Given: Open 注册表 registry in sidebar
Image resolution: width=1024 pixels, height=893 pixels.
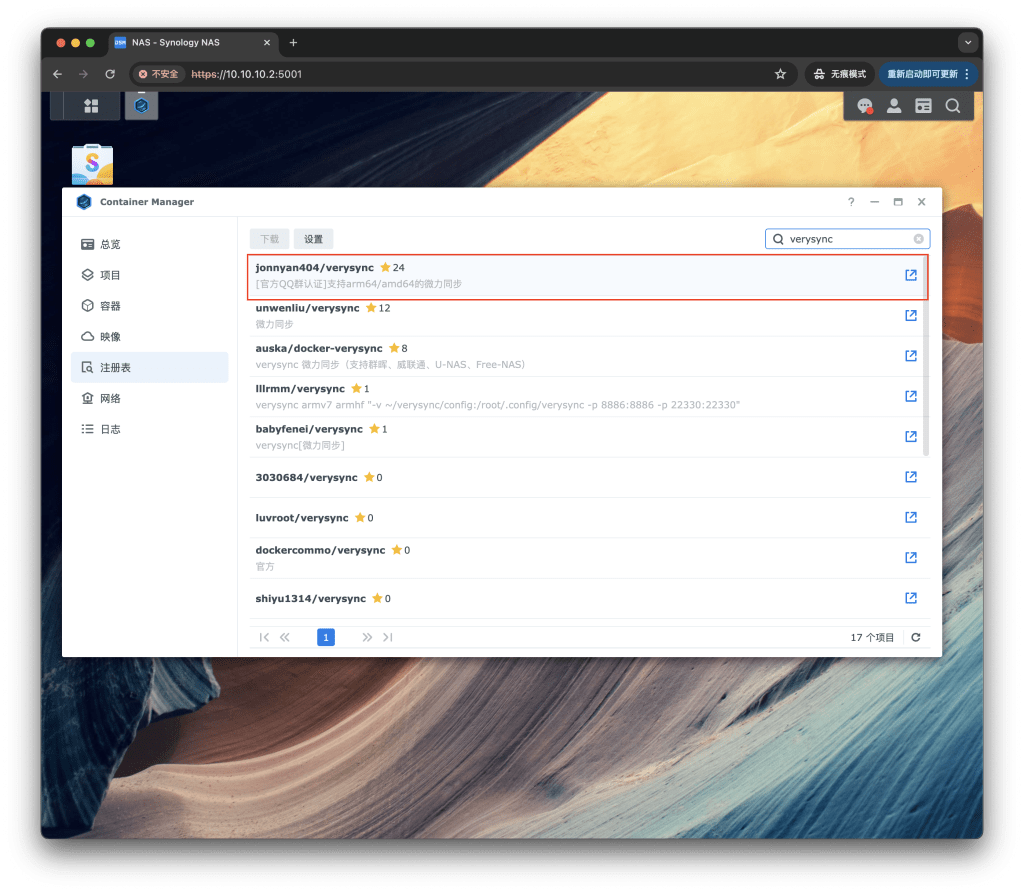Looking at the screenshot, I should point(150,368).
